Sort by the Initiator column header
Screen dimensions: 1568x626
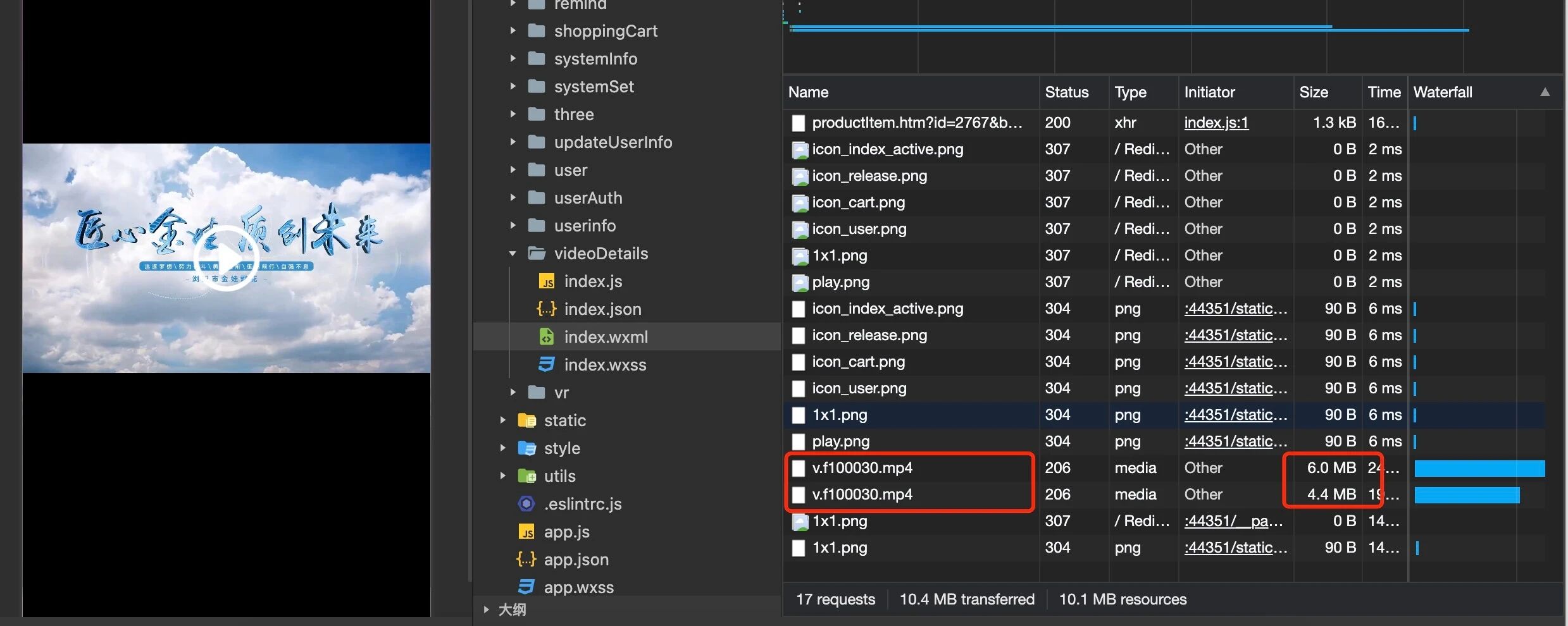coord(1236,92)
